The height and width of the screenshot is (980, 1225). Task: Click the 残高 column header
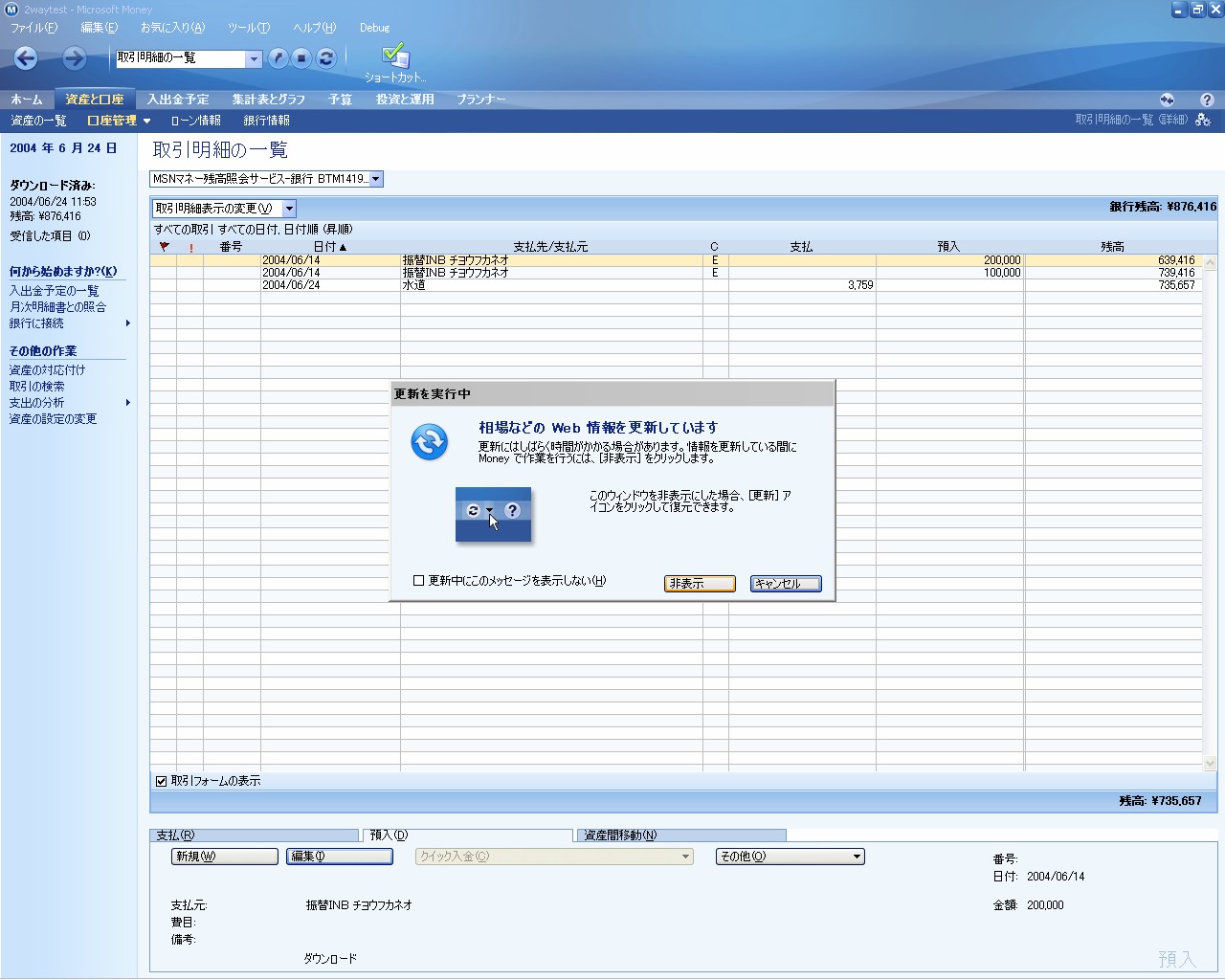point(1113,247)
